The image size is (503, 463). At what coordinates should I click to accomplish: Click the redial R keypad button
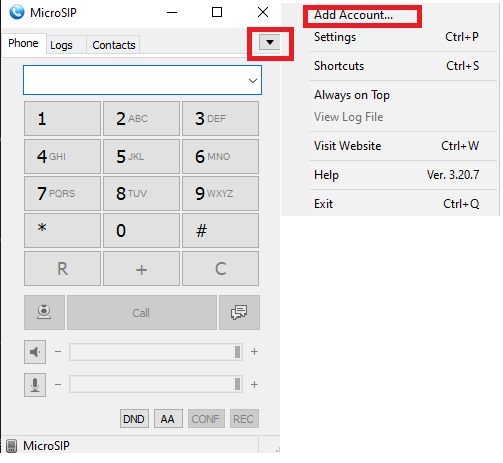pos(62,269)
